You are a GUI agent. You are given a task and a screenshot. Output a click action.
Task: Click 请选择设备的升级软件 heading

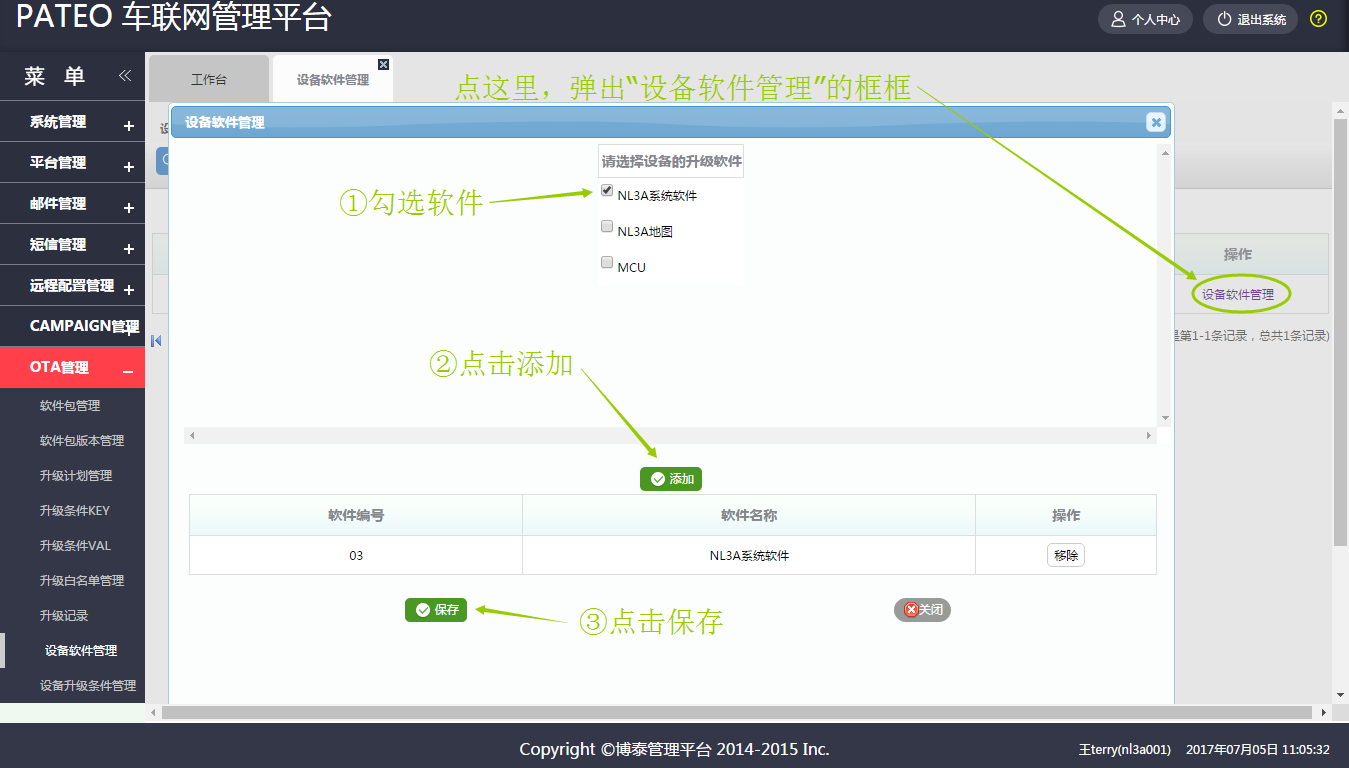pyautogui.click(x=671, y=161)
